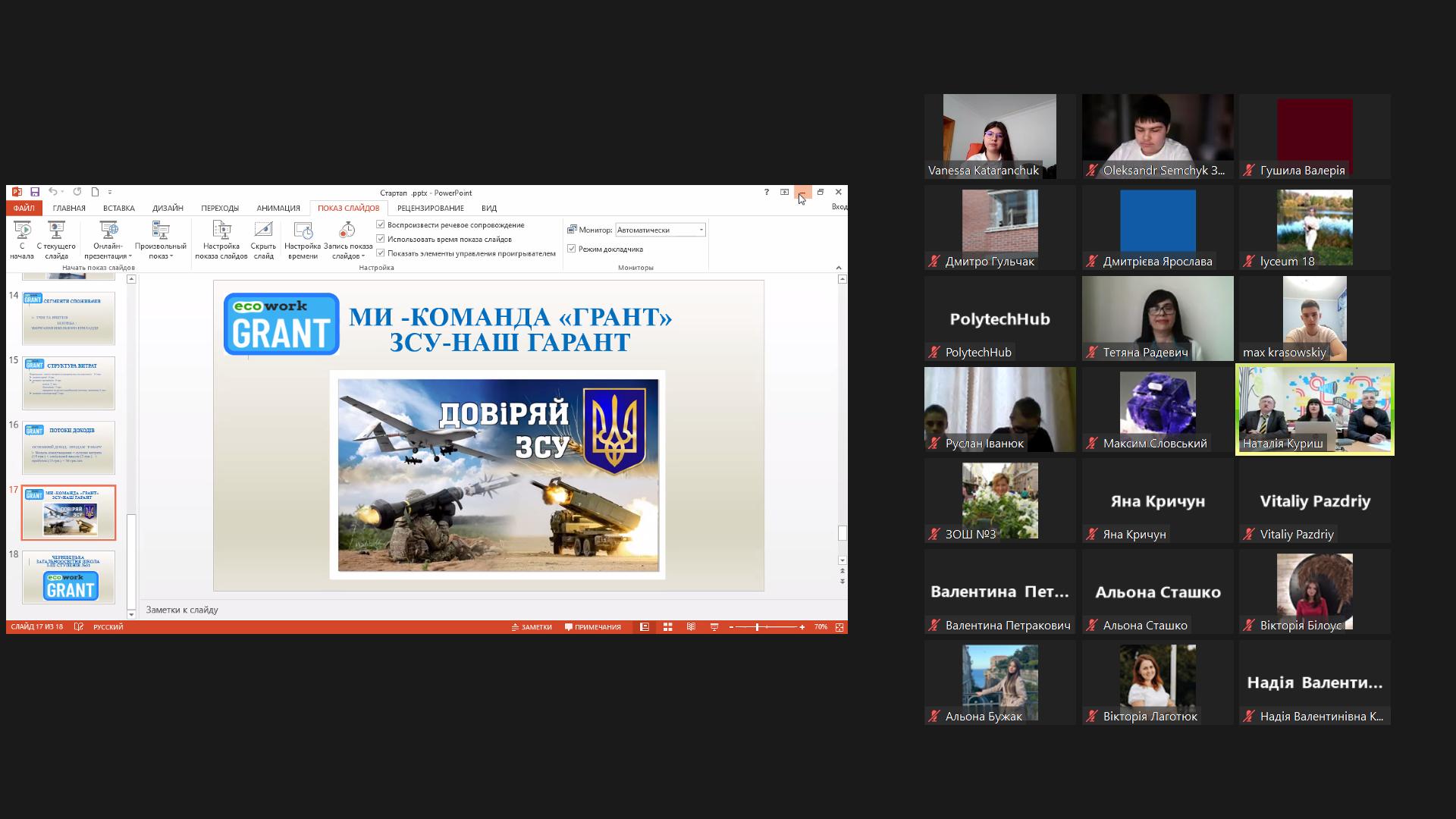Uncheck use slide timings checkbox

pyautogui.click(x=381, y=239)
